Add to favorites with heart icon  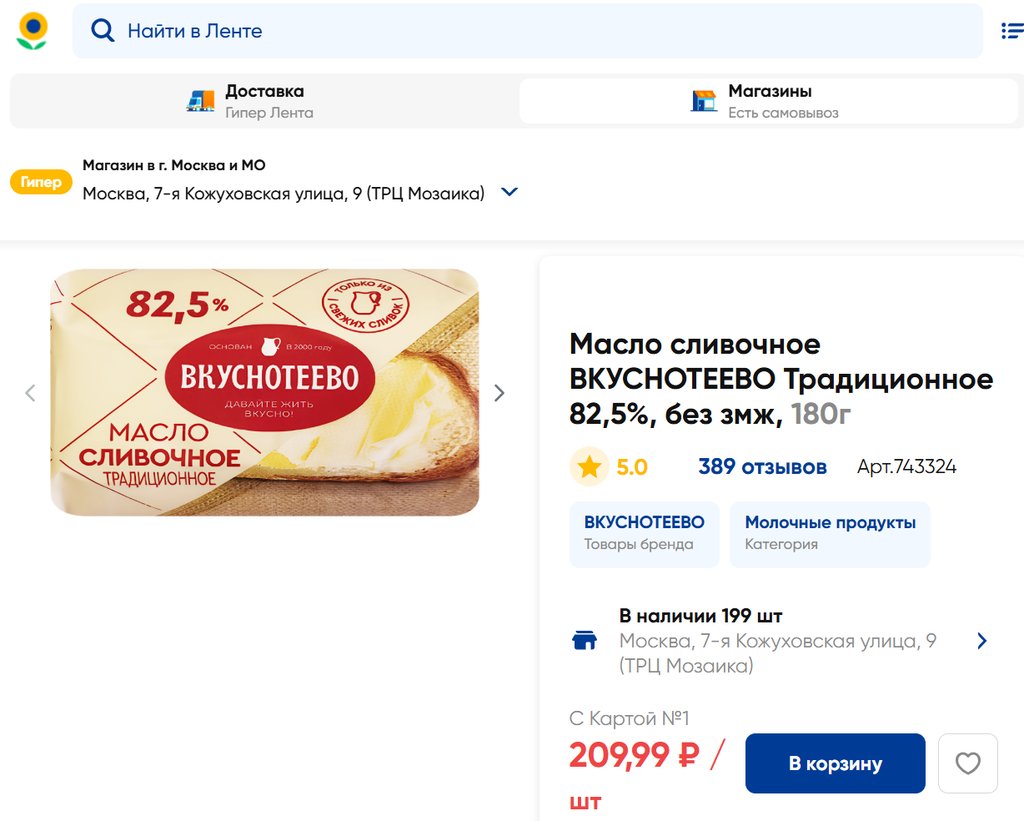(967, 763)
